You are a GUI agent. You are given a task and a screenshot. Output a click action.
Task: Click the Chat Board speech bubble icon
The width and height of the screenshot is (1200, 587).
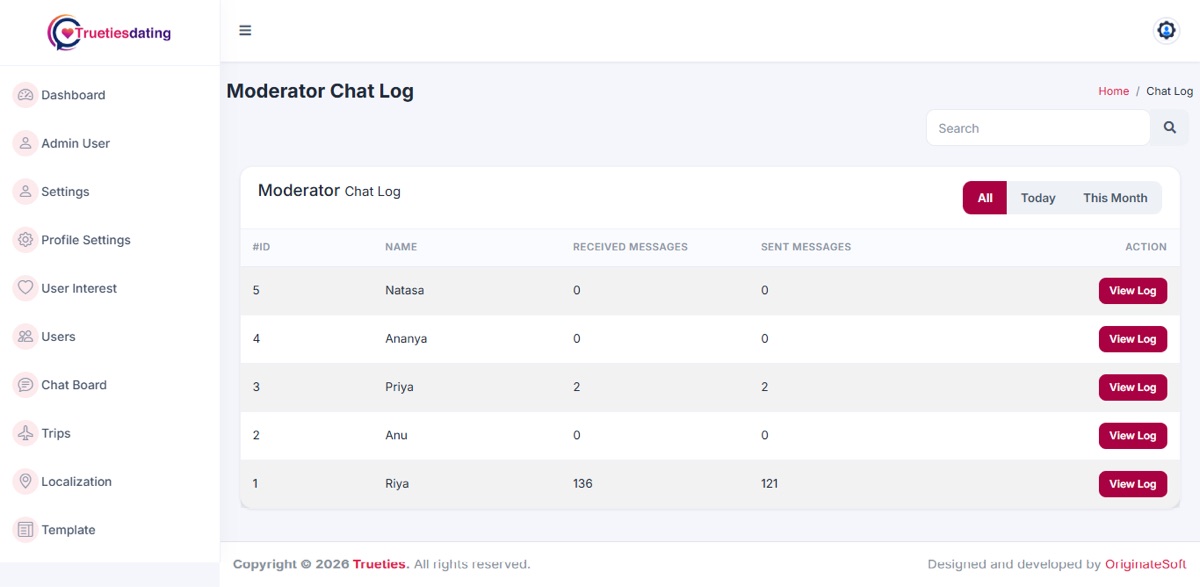(x=25, y=385)
